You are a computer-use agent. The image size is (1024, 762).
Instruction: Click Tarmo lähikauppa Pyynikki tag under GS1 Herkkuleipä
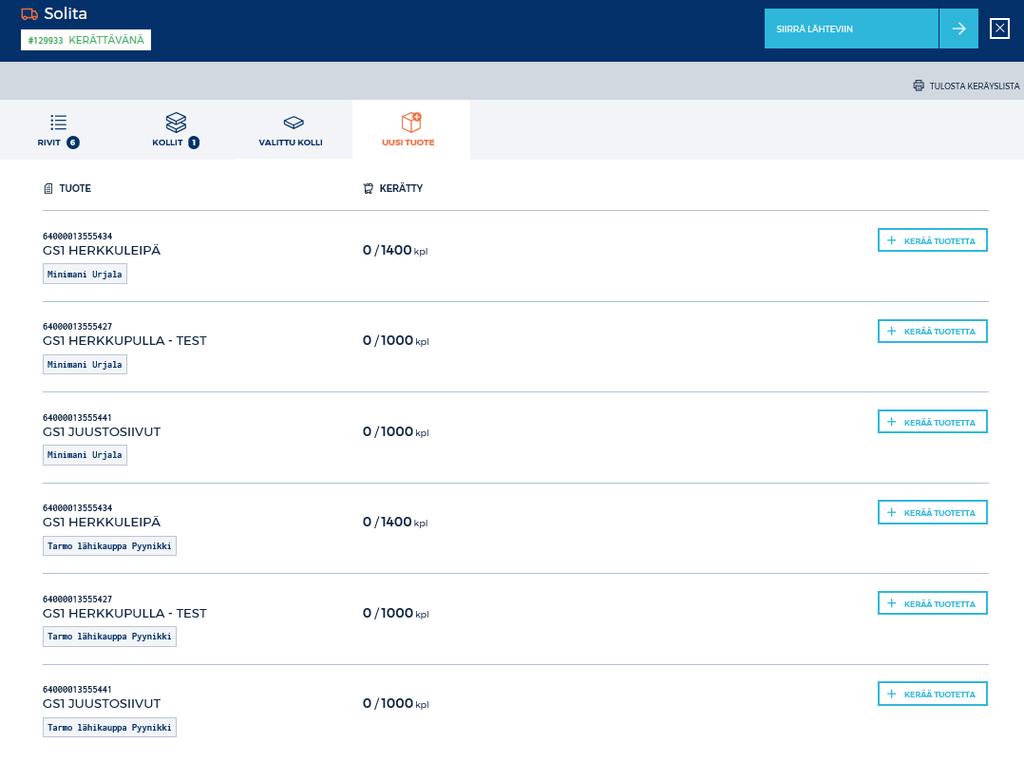tap(110, 546)
